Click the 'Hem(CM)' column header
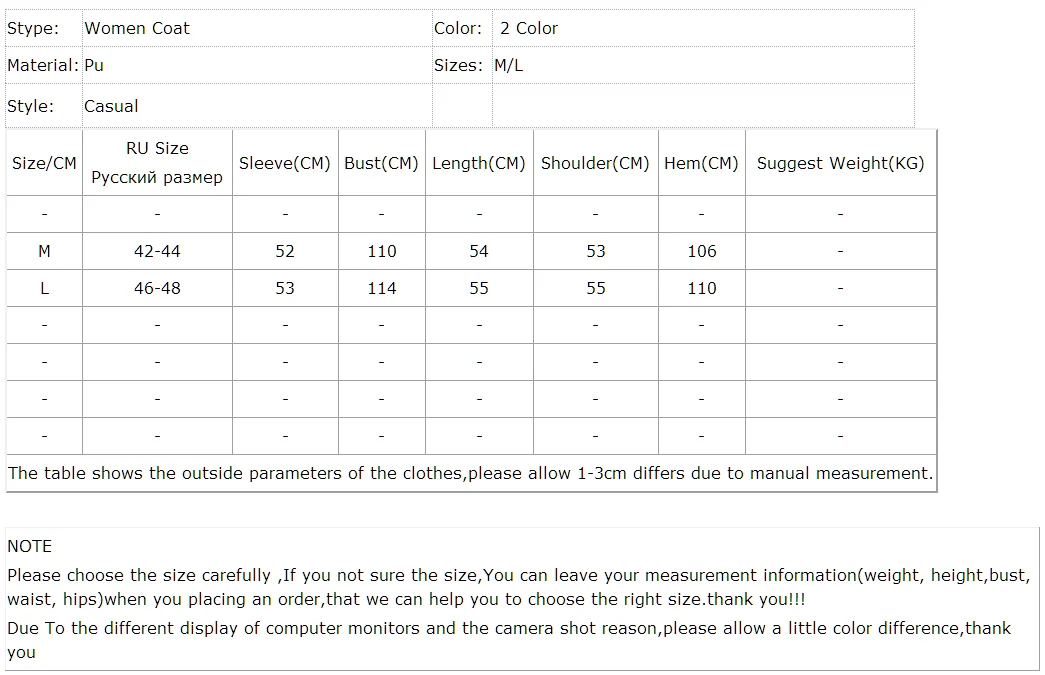 pos(701,163)
